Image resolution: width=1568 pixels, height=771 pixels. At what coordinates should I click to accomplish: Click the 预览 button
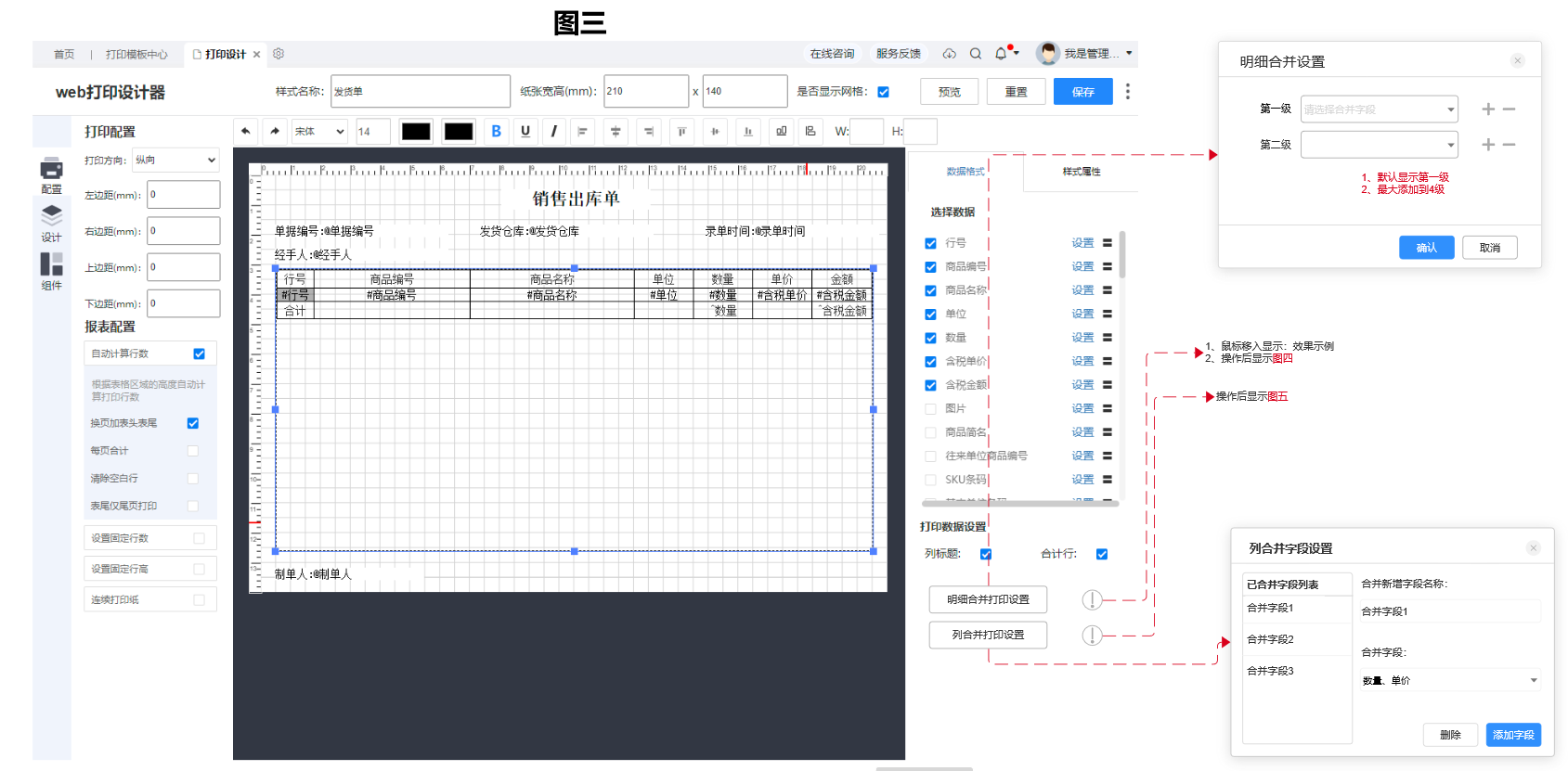coord(950,92)
